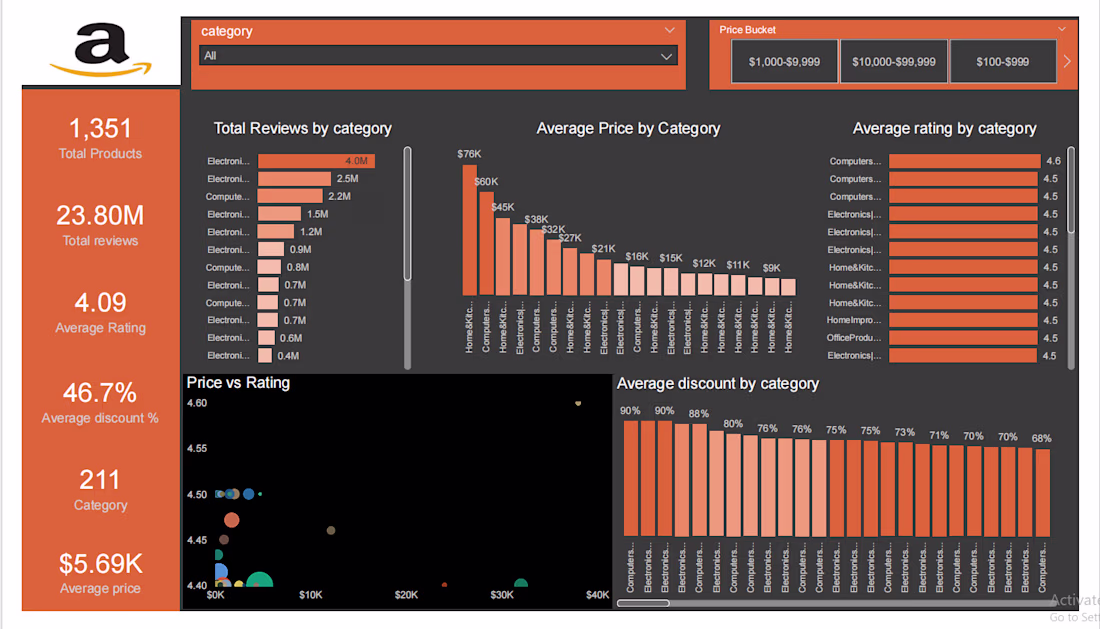
Task: Click the $5.69K Average price card
Action: coord(100,574)
